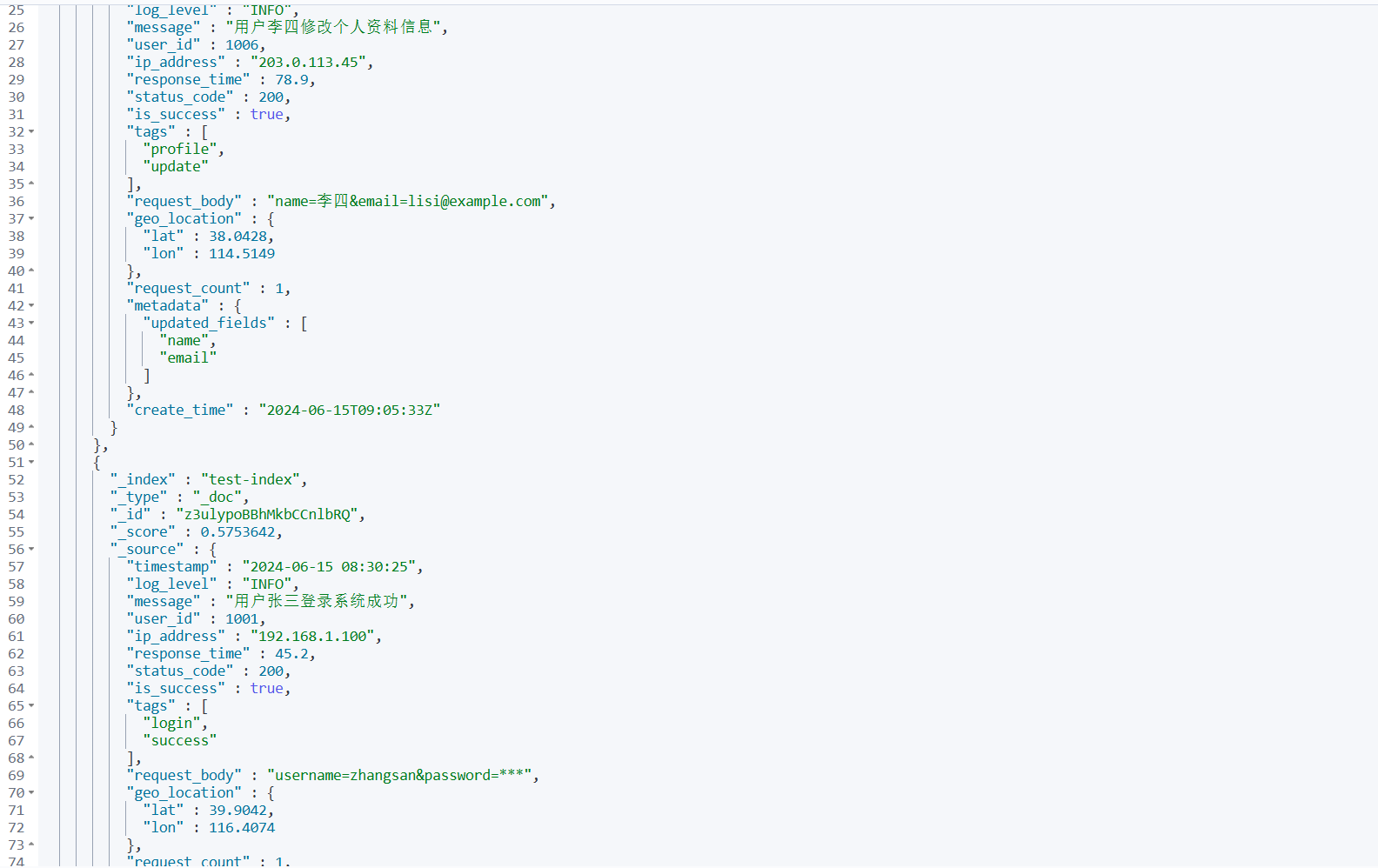This screenshot has height=868, width=1378.
Task: Click lat value 38.0428
Action: tap(237, 236)
